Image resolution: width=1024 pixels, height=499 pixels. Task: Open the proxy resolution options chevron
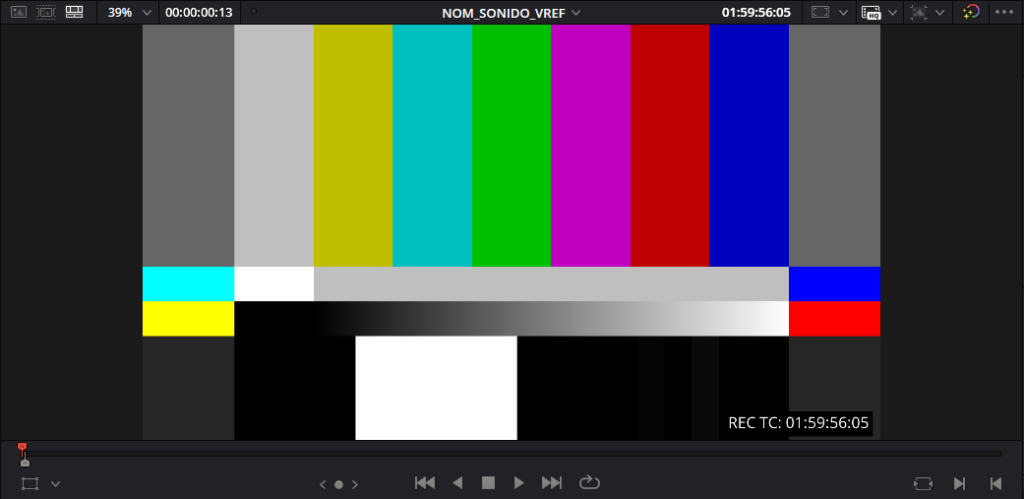click(892, 12)
